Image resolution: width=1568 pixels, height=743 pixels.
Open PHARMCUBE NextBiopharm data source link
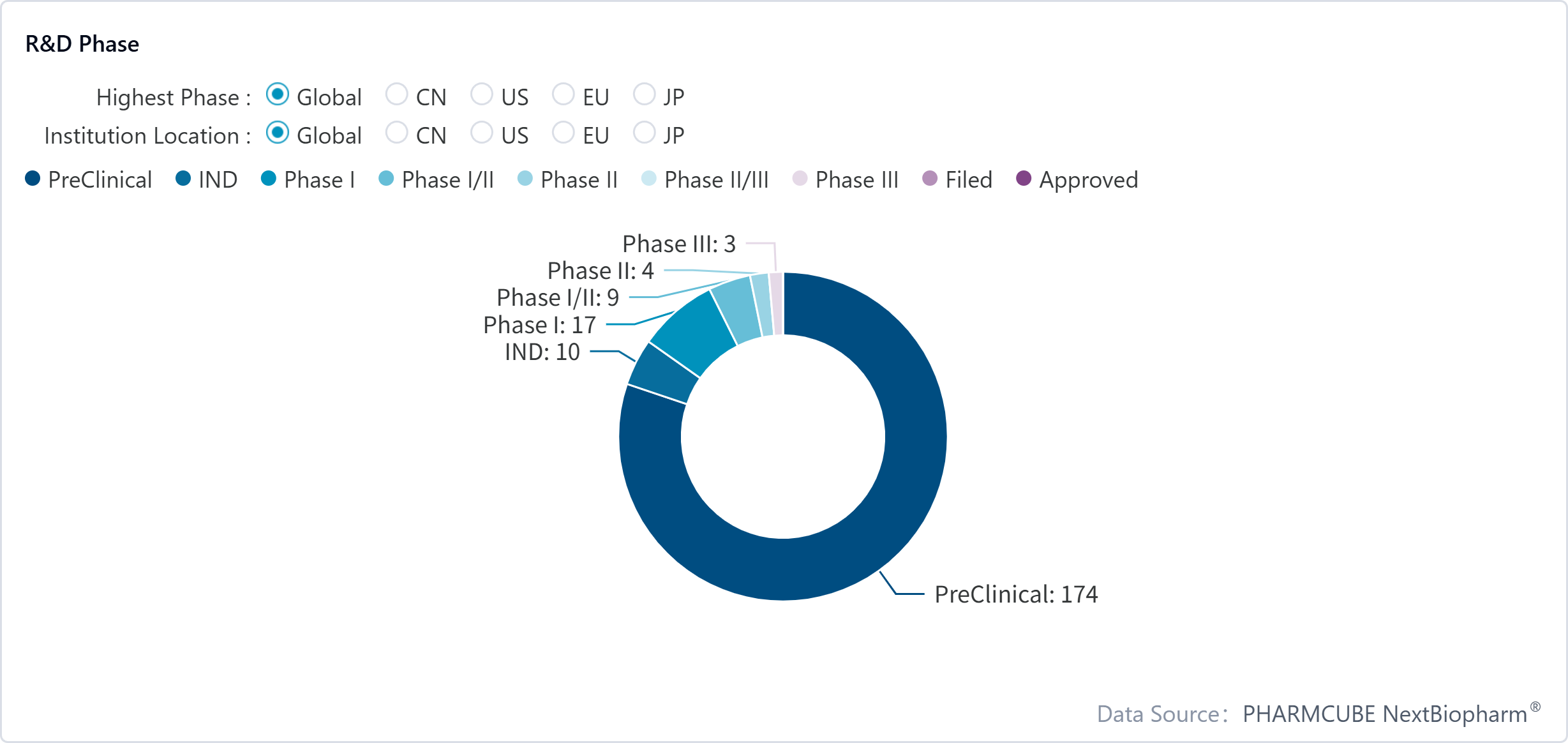[x=1385, y=714]
